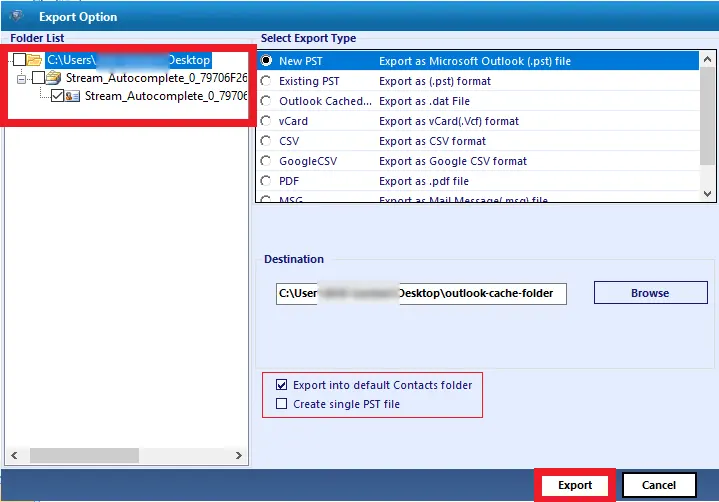Click 'Export as Microsoft Outlook (.pst) file' text
The width and height of the screenshot is (719, 502).
(x=475, y=61)
